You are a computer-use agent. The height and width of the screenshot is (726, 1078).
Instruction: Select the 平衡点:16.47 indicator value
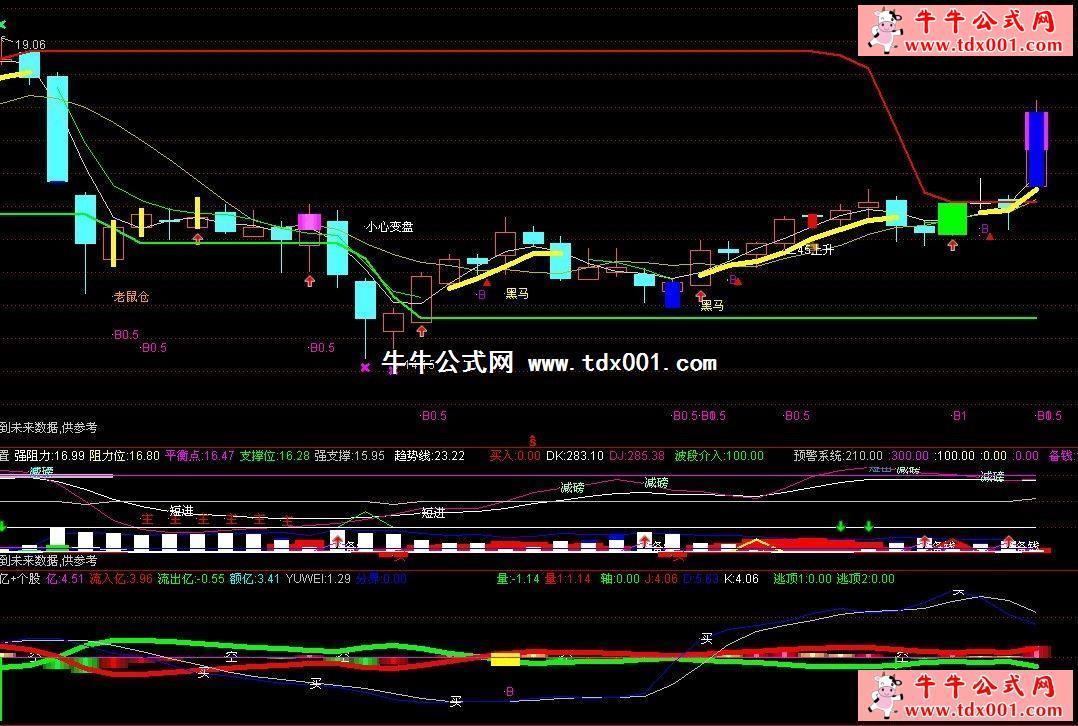tap(199, 456)
